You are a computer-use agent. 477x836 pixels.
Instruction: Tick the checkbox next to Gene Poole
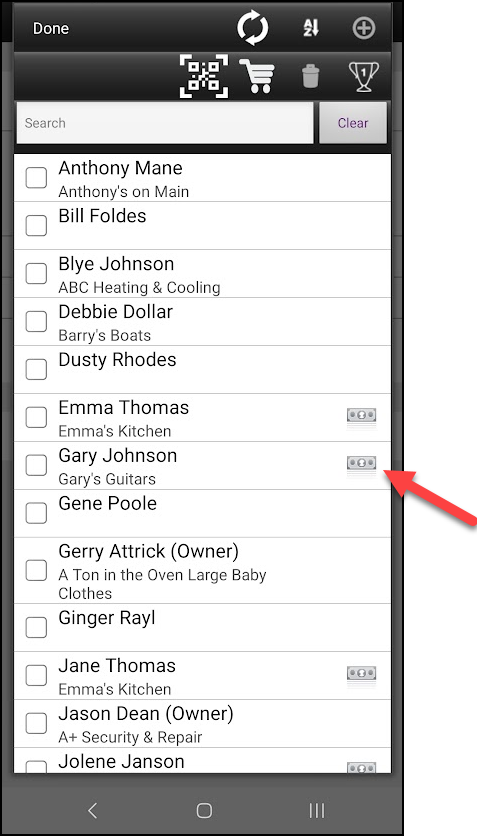tap(36, 513)
